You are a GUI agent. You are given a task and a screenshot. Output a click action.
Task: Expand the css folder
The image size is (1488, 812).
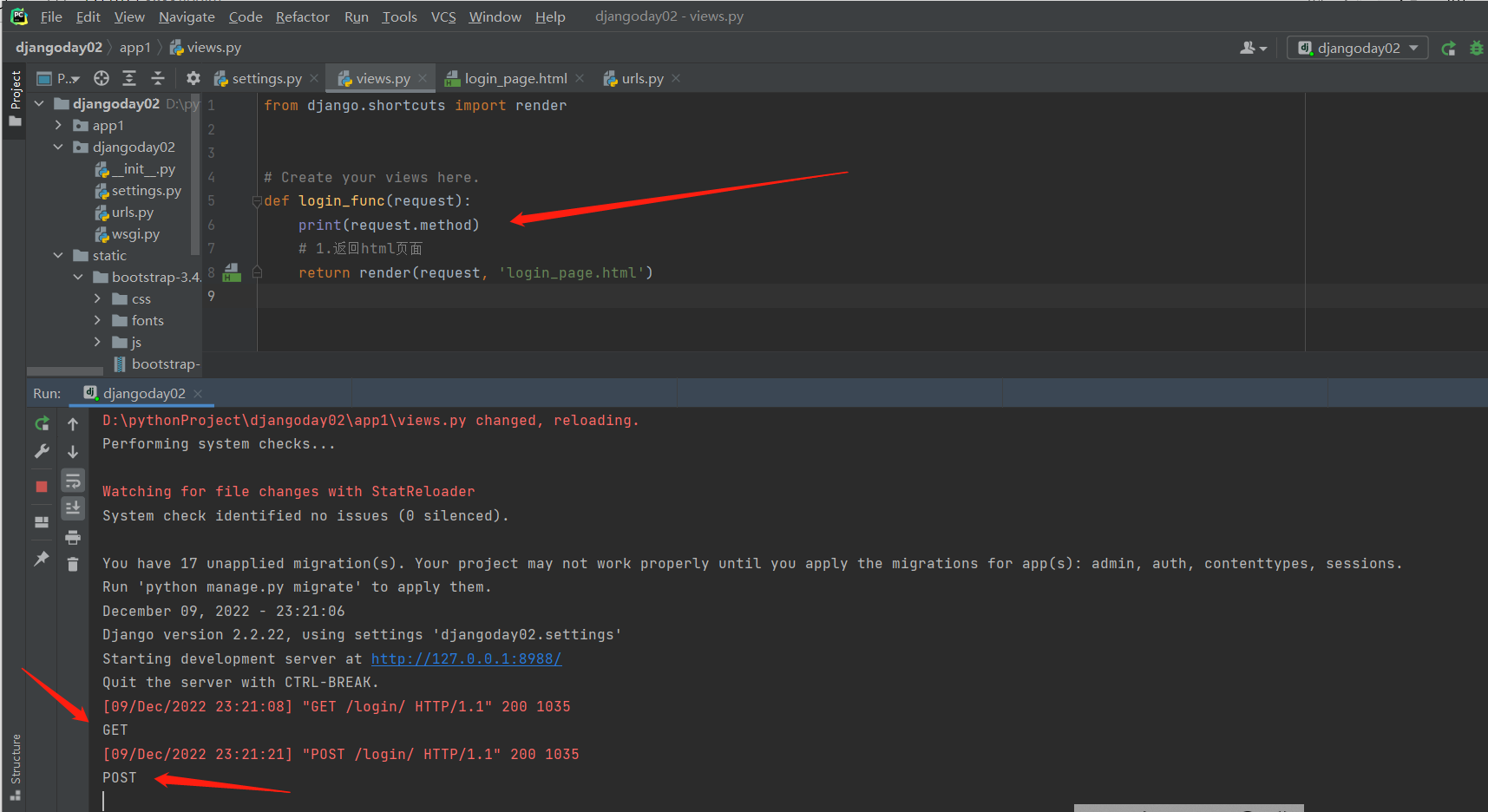97,299
